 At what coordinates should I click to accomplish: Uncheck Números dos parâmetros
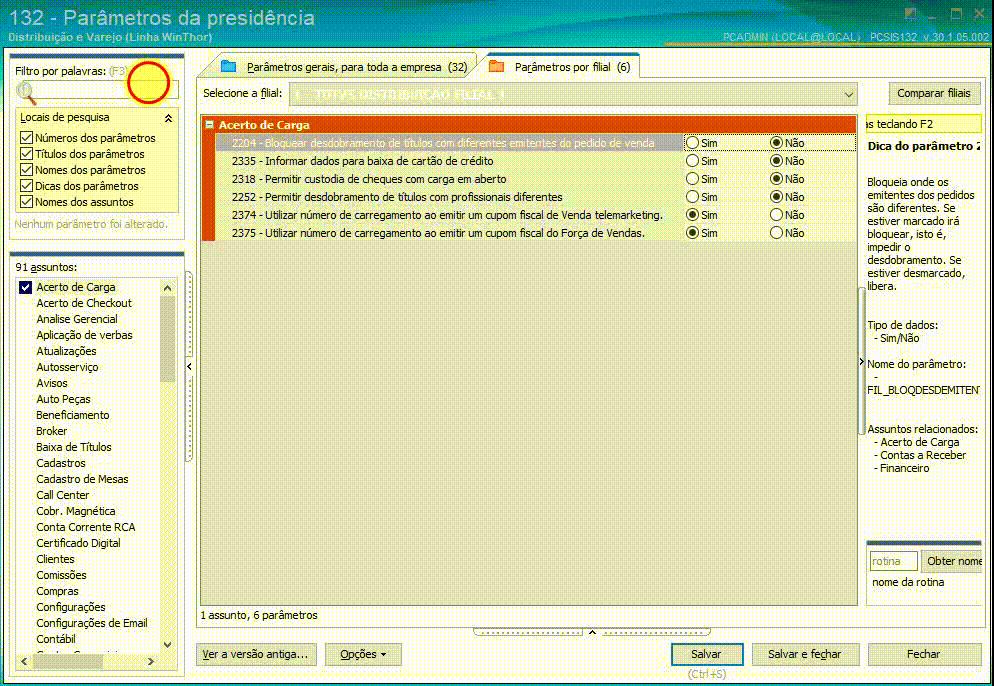(26, 138)
